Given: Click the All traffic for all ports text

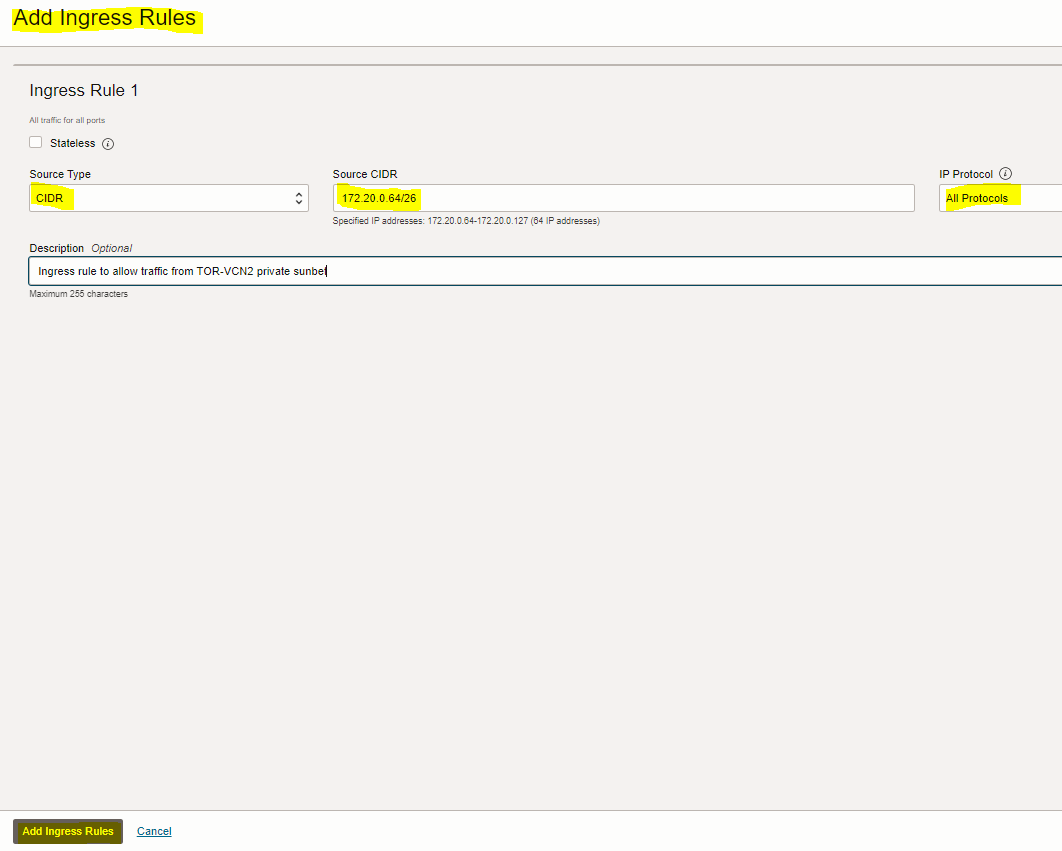Looking at the screenshot, I should pyautogui.click(x=67, y=121).
